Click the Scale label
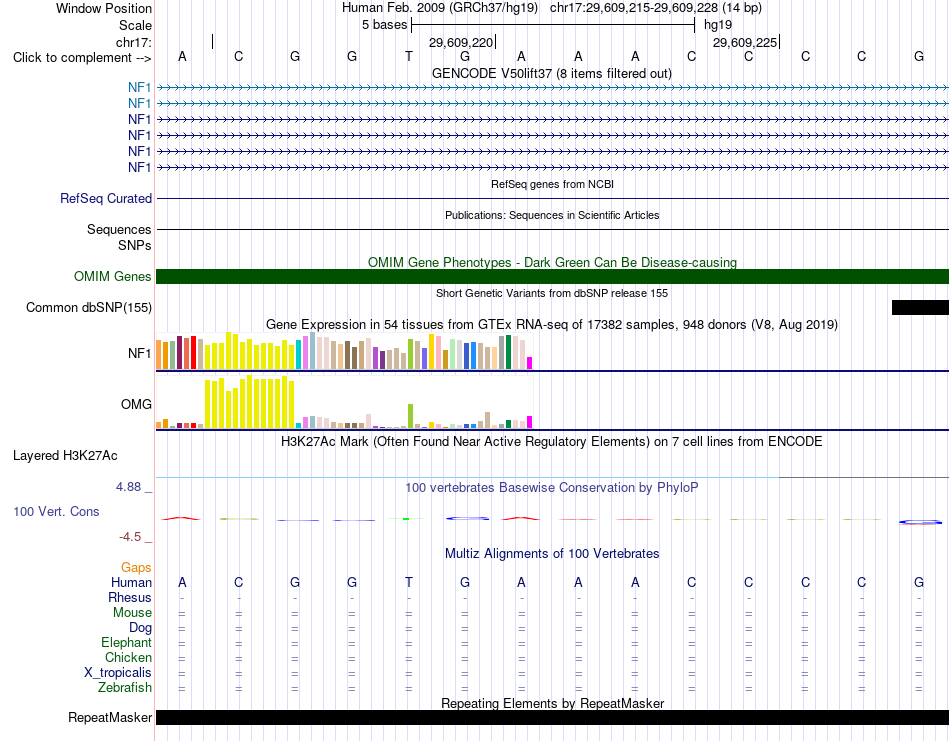 click(x=136, y=26)
